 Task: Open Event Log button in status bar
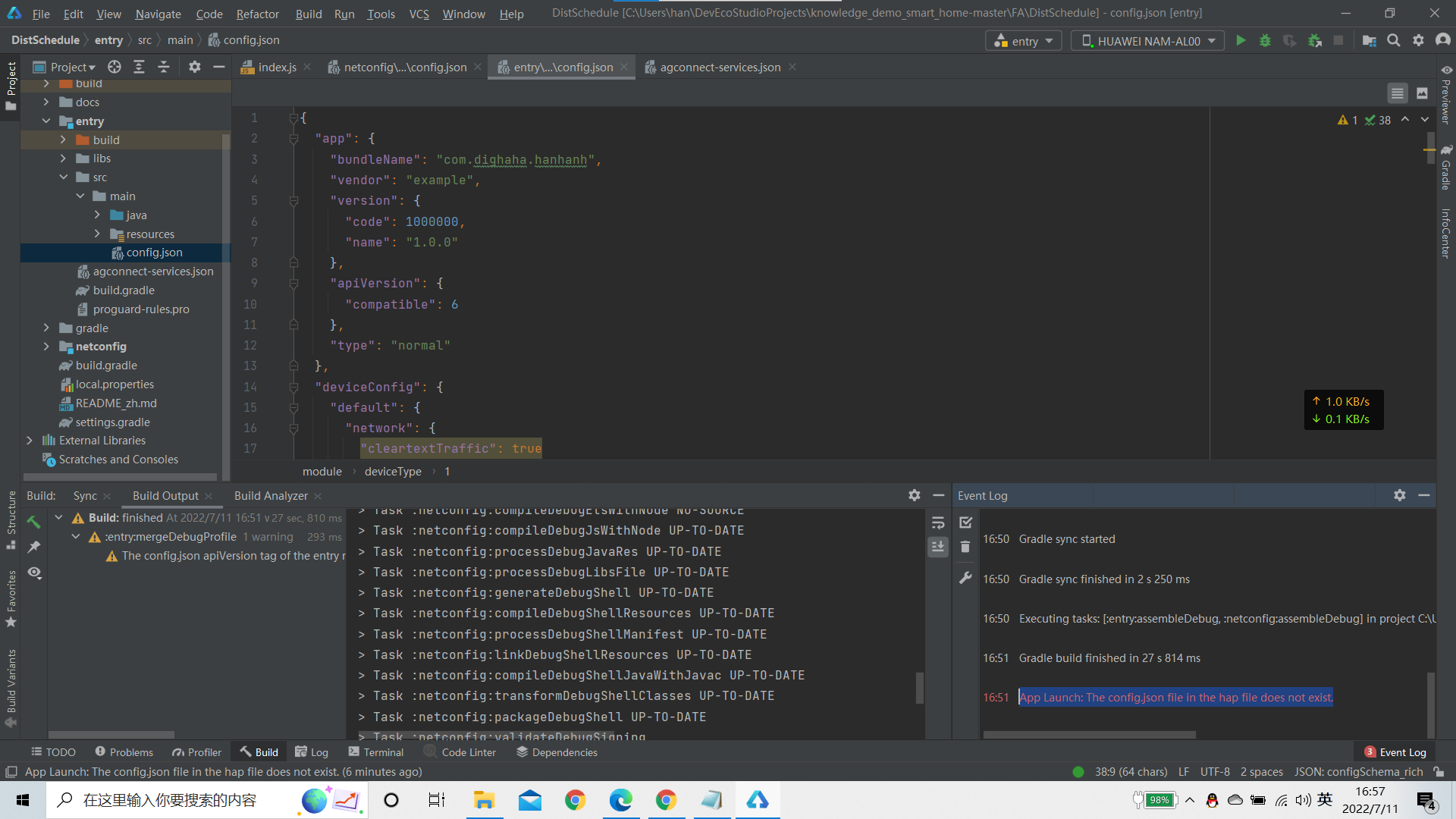coord(1395,752)
